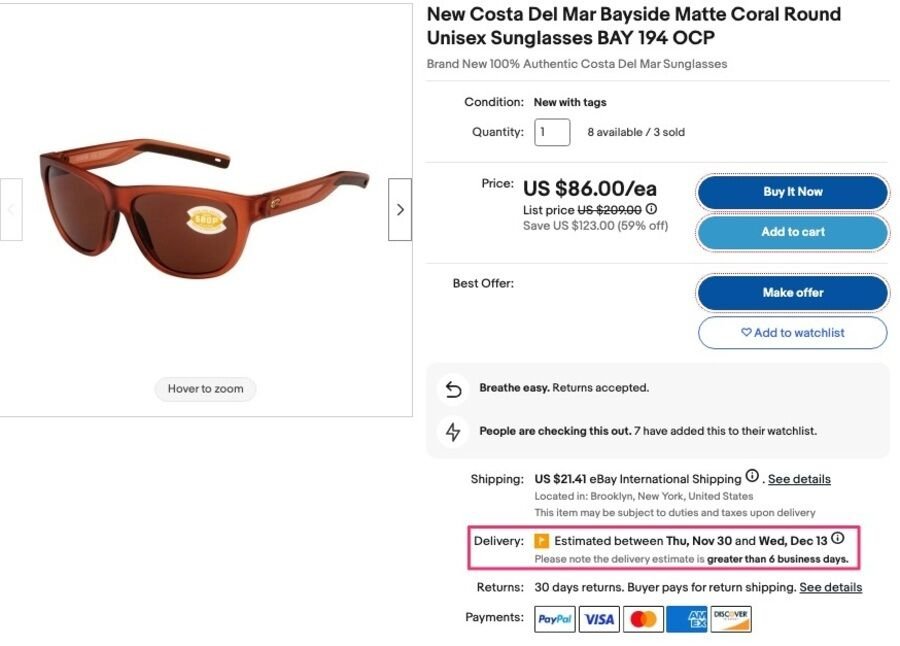Viewport: 900px width, 646px height.
Task: Open See details for eBay International Shipping
Action: [x=799, y=479]
